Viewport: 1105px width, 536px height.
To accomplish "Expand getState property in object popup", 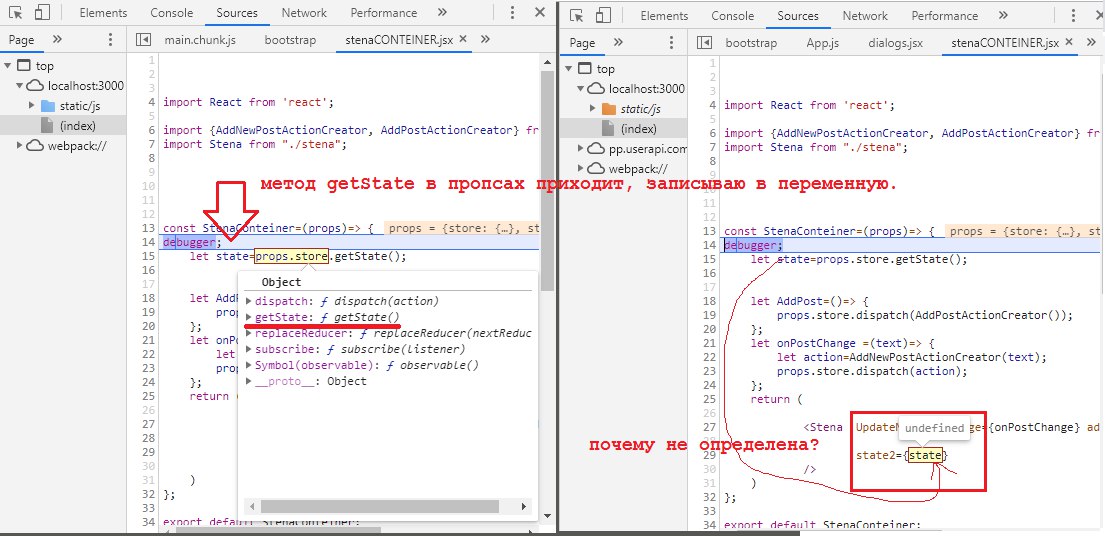I will 249,317.
